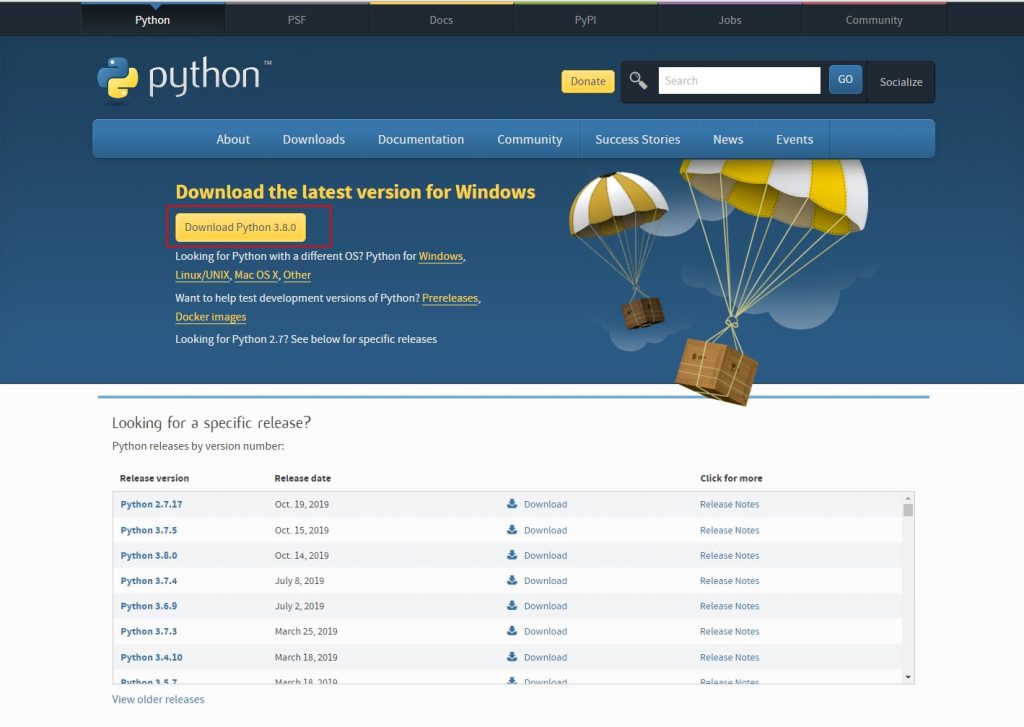Viewport: 1024px width, 727px height.
Task: Click the Donate button
Action: click(588, 81)
